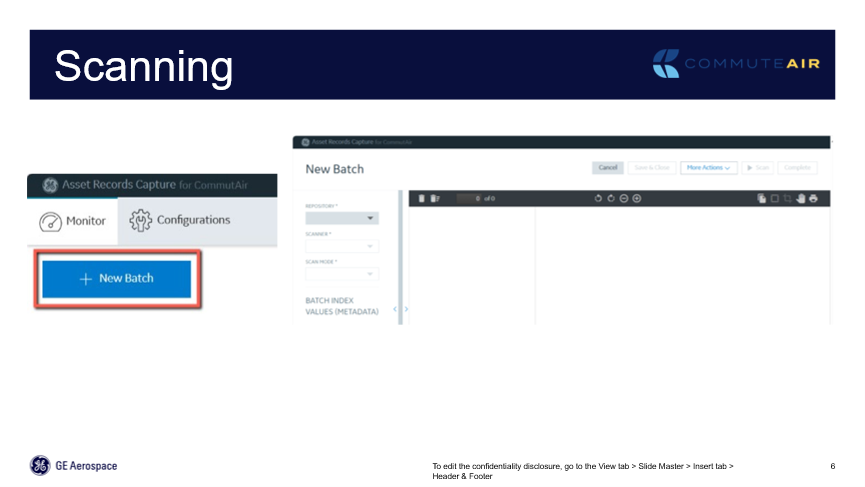Click the New Batch button
The image size is (865, 487).
(x=116, y=278)
